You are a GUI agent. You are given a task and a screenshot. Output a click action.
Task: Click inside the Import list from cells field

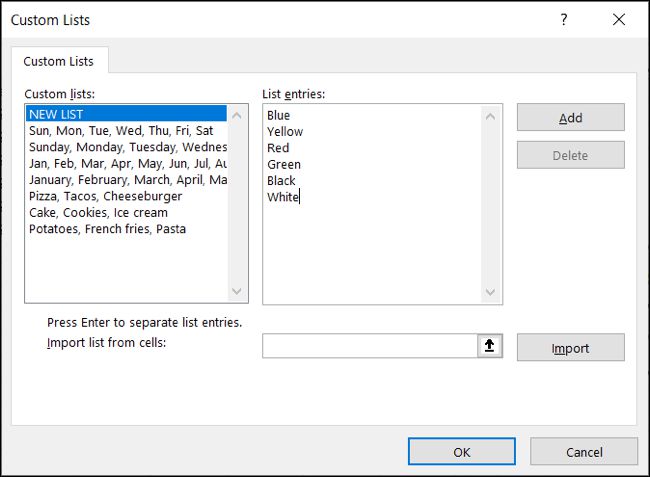(370, 347)
